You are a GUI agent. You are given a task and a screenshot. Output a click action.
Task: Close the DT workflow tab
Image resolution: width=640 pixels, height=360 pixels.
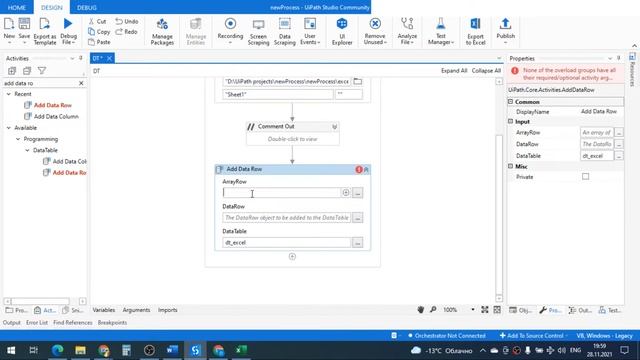click(x=109, y=58)
